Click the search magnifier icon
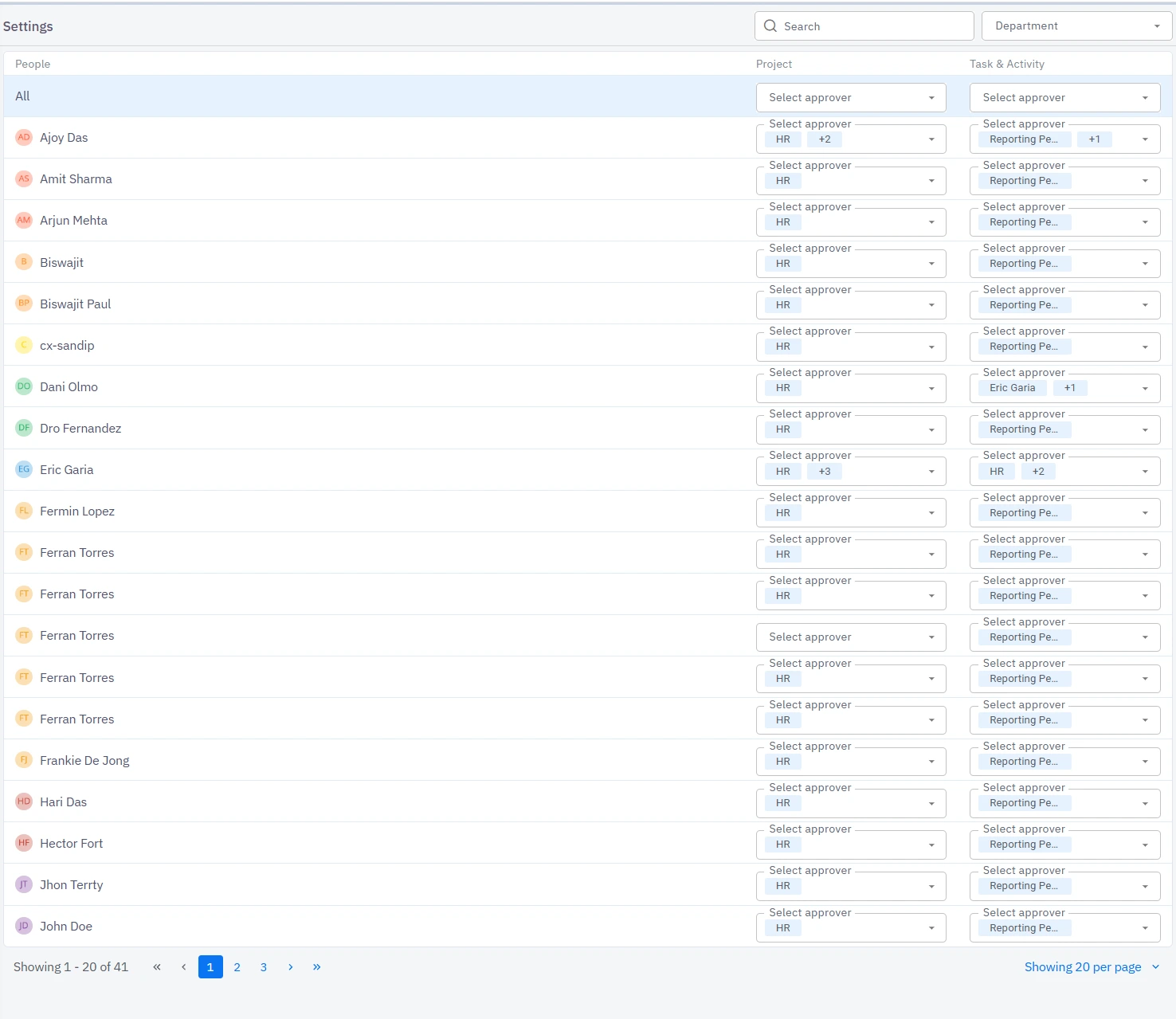Viewport: 1176px width, 1019px height. [x=770, y=26]
